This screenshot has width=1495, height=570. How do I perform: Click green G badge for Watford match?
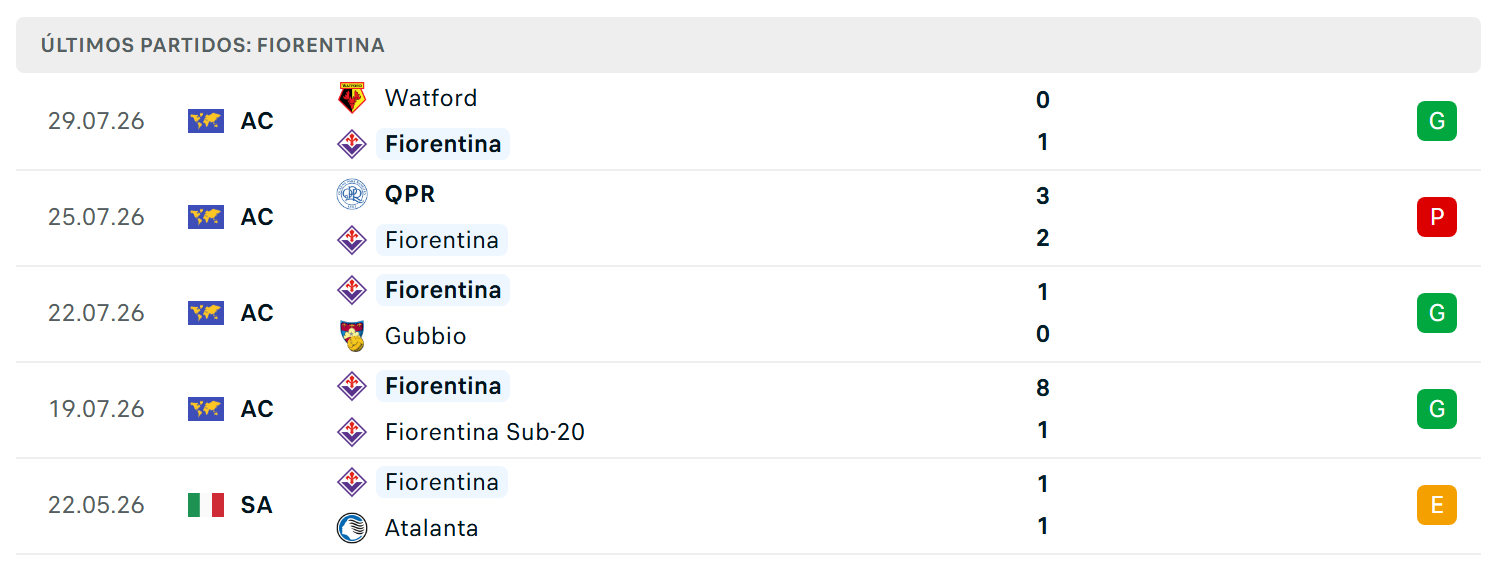(1436, 121)
